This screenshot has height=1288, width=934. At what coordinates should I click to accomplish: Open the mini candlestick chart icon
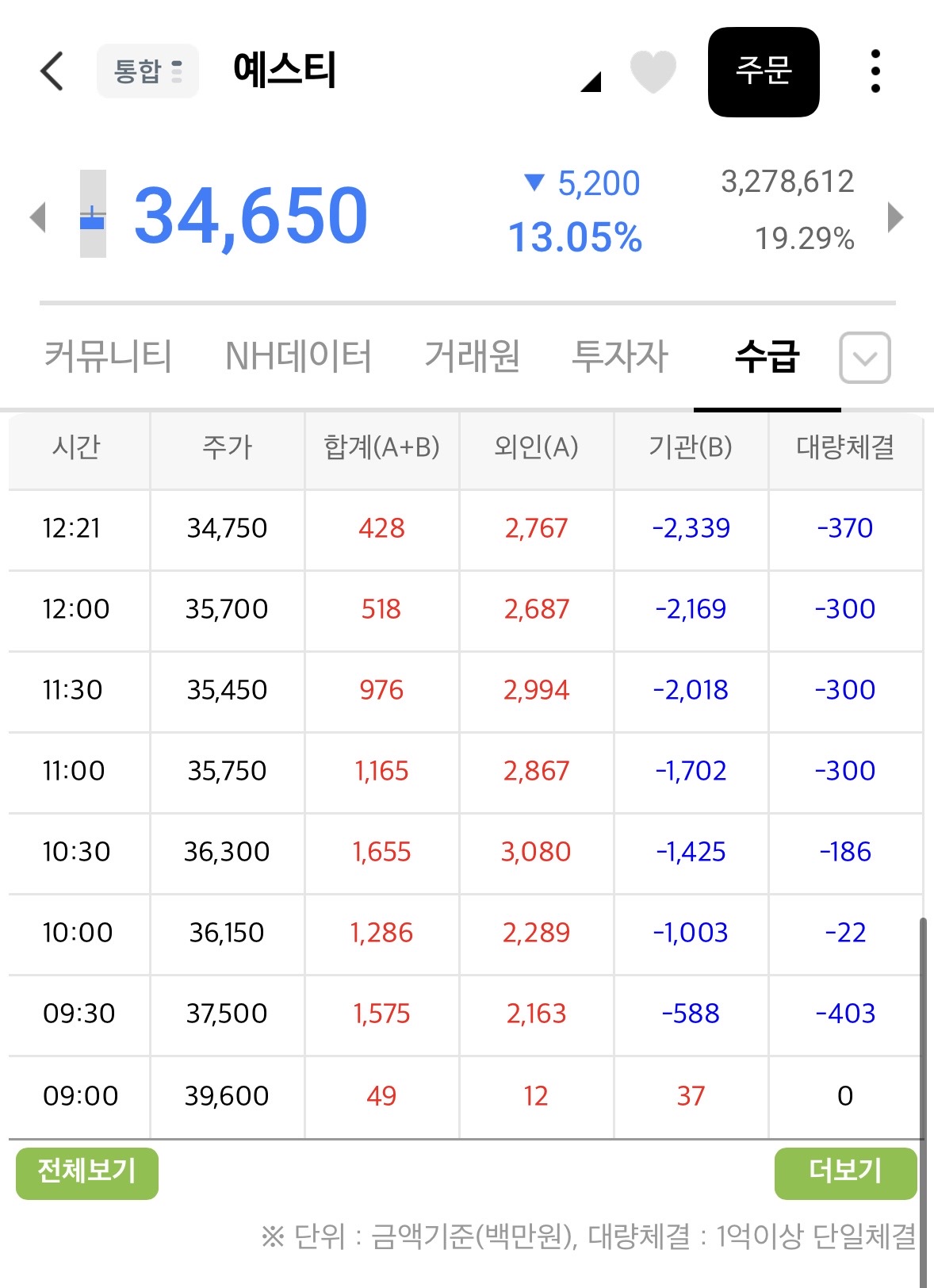point(93,214)
